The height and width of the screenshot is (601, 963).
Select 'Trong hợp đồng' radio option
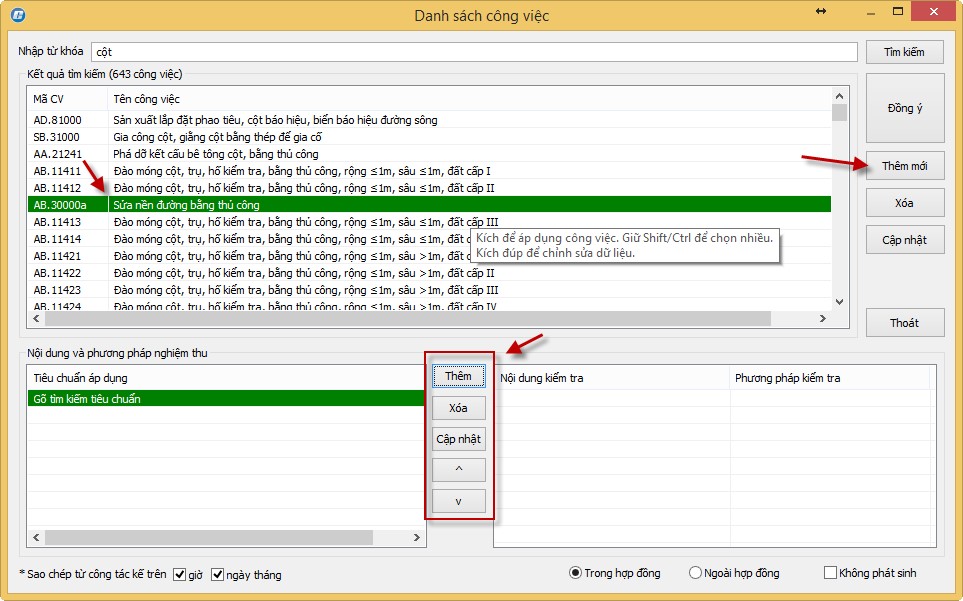coord(575,573)
